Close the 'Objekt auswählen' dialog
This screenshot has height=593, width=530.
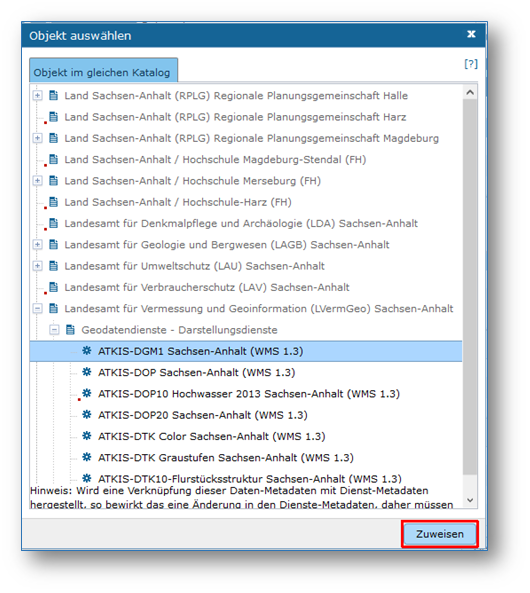471,34
